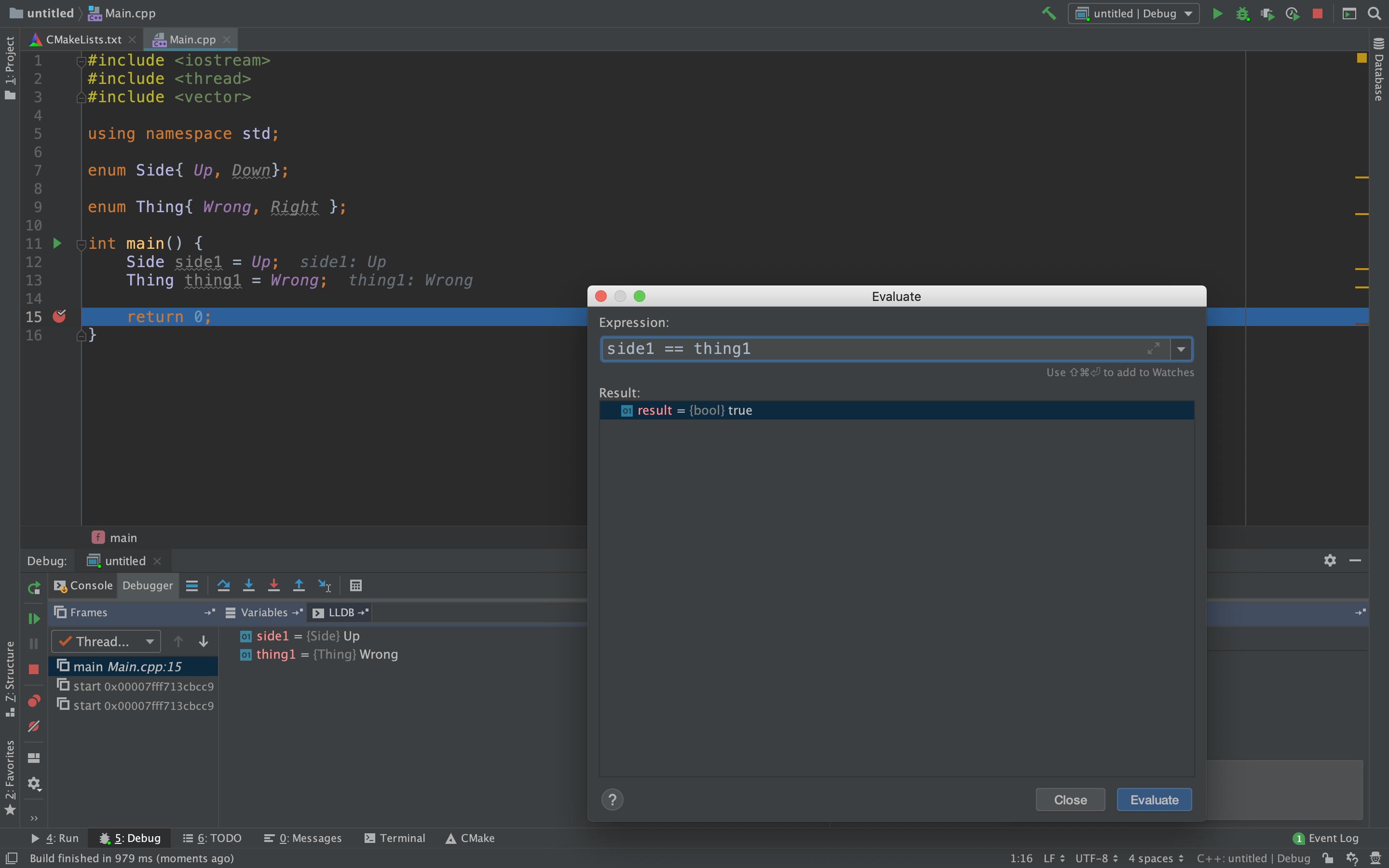Toggle the tool window bars icon bottom-left
The height and width of the screenshot is (868, 1389).
(x=12, y=858)
